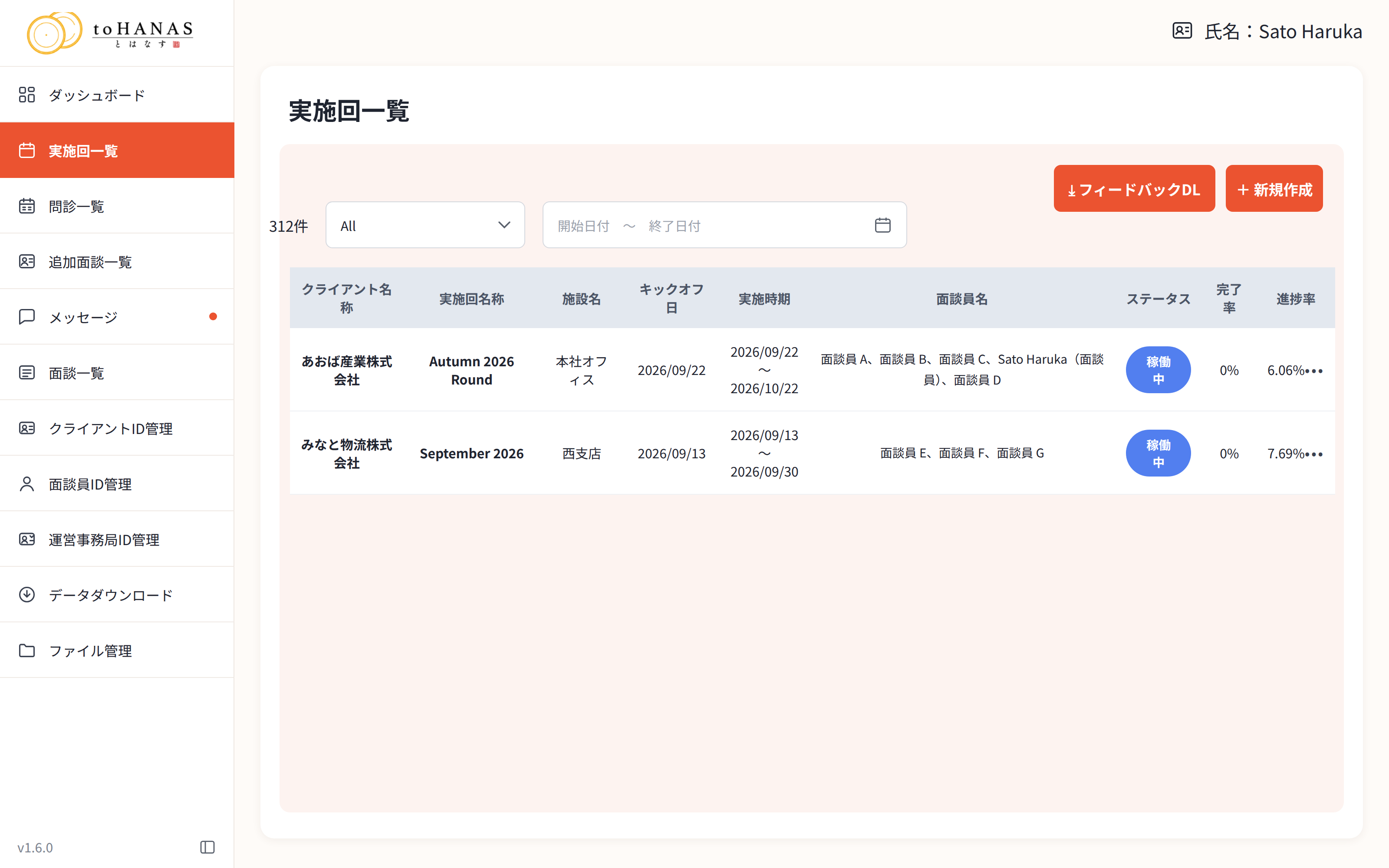Click the 西支店 facility cell
Viewport: 1389px width, 868px height.
coord(582,454)
